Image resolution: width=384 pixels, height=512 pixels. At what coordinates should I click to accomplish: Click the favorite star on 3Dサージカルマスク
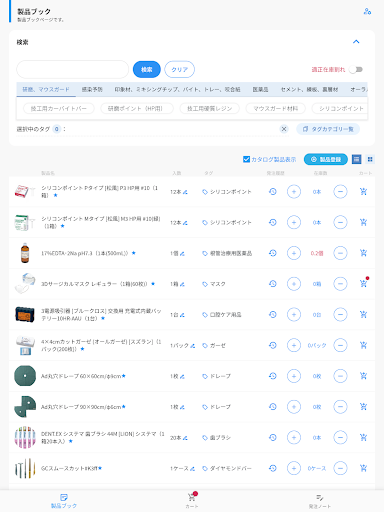pyautogui.click(x=153, y=284)
